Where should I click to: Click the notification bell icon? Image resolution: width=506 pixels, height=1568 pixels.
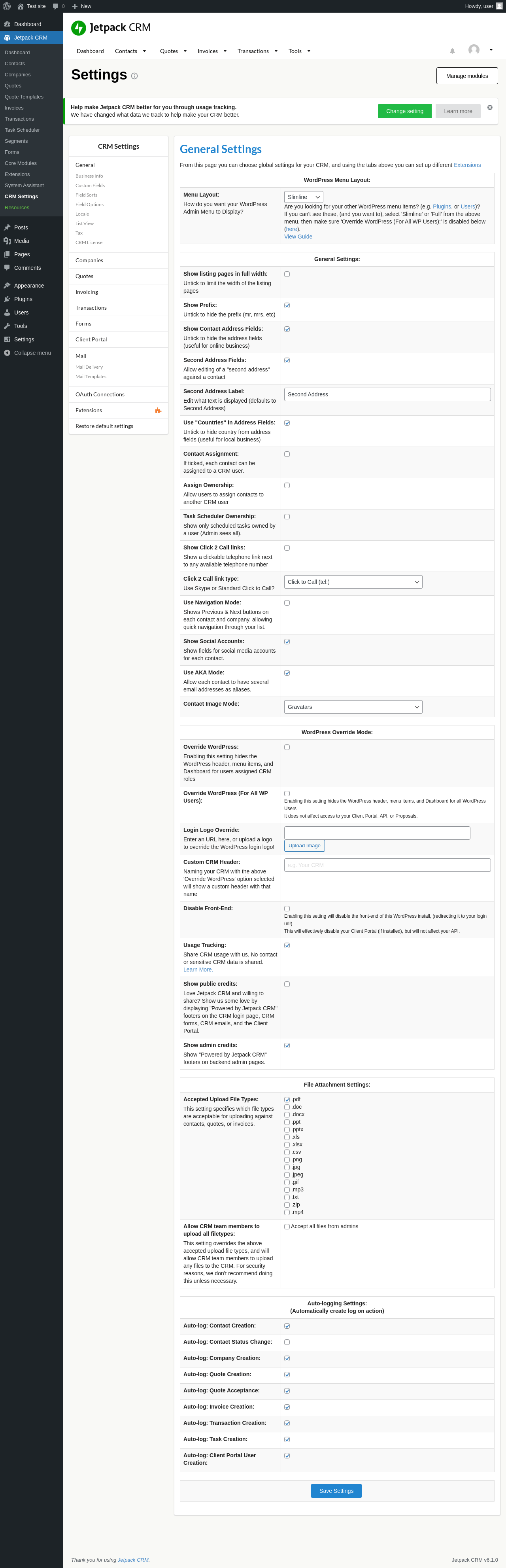453,51
